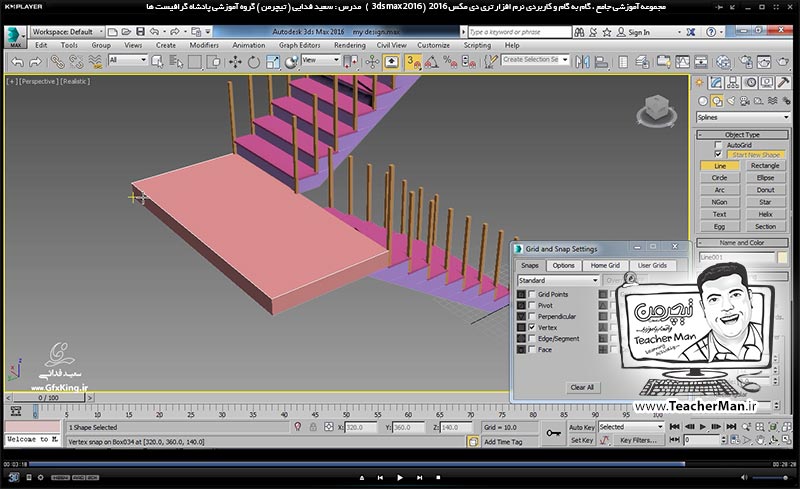Toggle Start New Shape checkbox
The image size is (800, 489).
click(718, 154)
